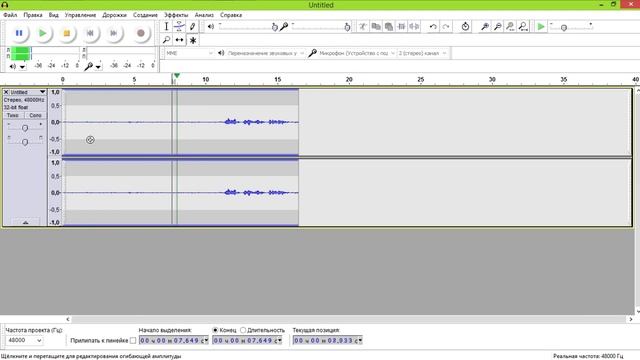Screen dimensions: 640x360
Task: Click the Play-at-speed green arrow
Action: [x=541, y=27]
